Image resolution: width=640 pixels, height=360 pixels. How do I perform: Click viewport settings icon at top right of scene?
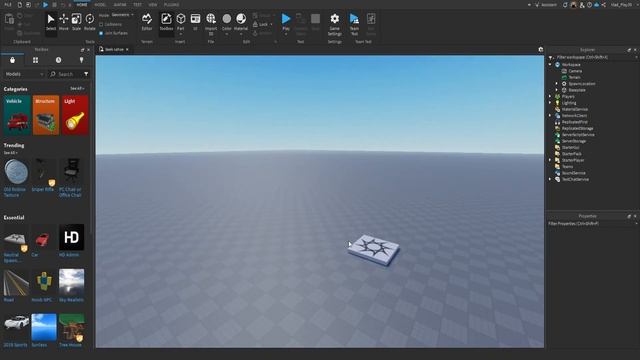coord(541,49)
